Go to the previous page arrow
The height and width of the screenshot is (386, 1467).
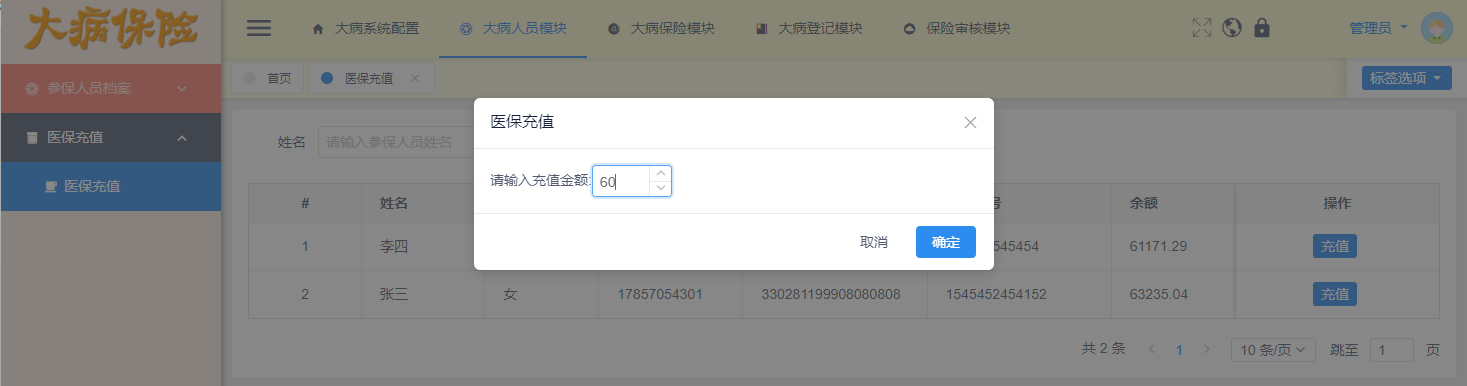1151,350
